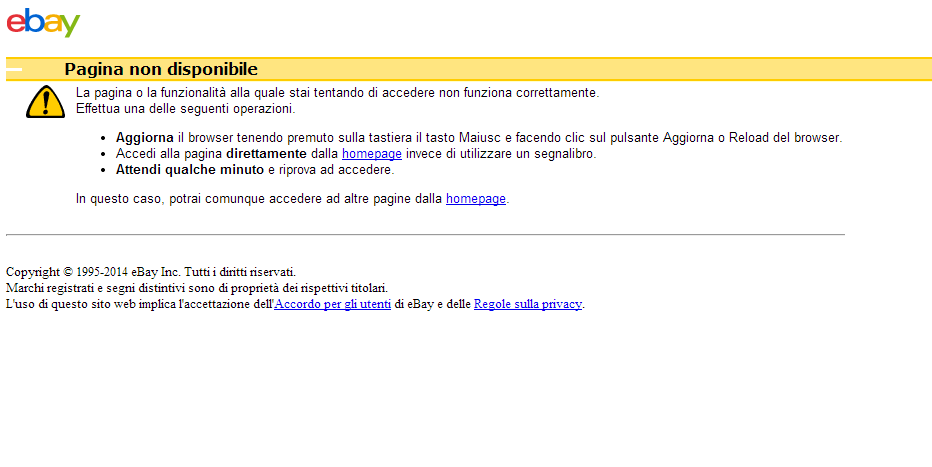Viewport: 932px width, 467px height.
Task: Click sentence starting 'La pagina o la funzionalità'
Action: coord(338,93)
